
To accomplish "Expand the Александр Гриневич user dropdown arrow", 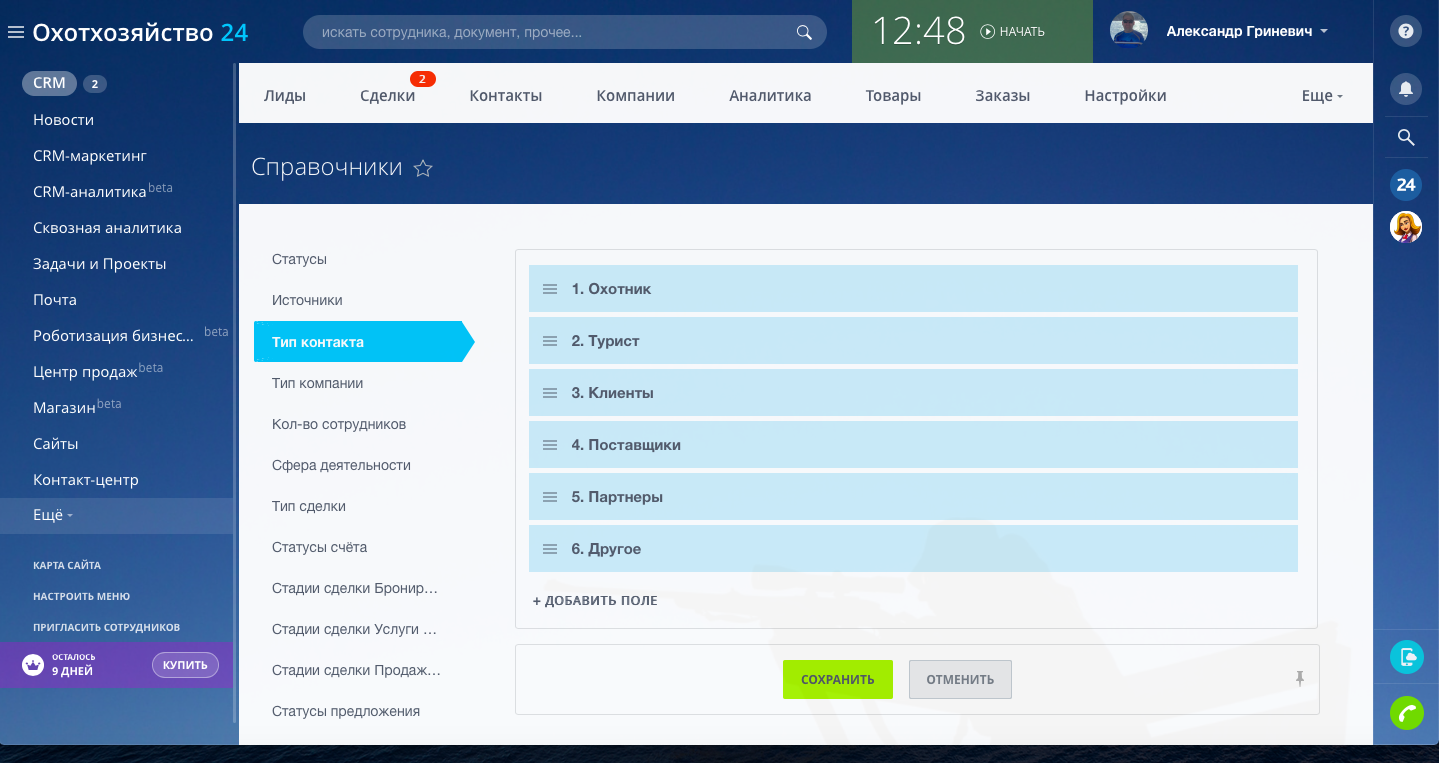I will (x=1324, y=32).
